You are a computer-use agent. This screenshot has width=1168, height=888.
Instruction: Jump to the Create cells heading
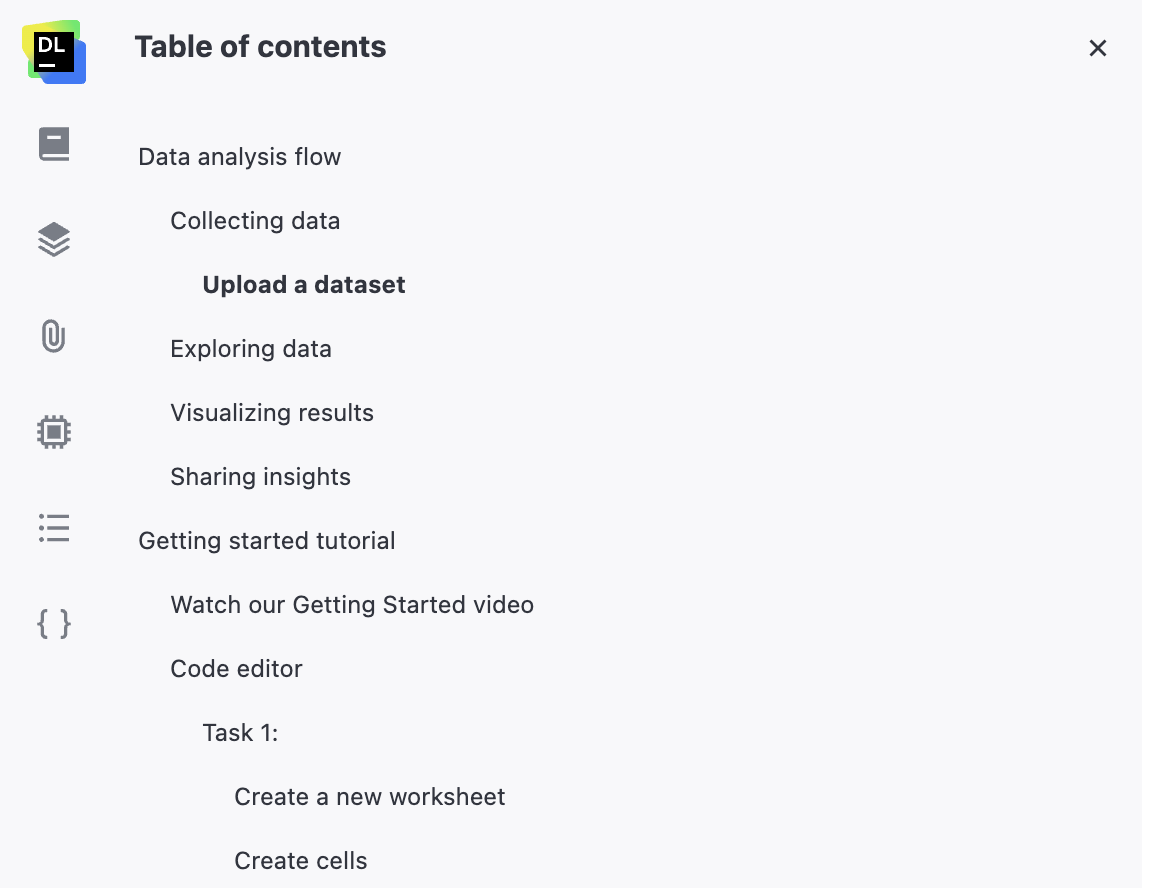point(300,860)
